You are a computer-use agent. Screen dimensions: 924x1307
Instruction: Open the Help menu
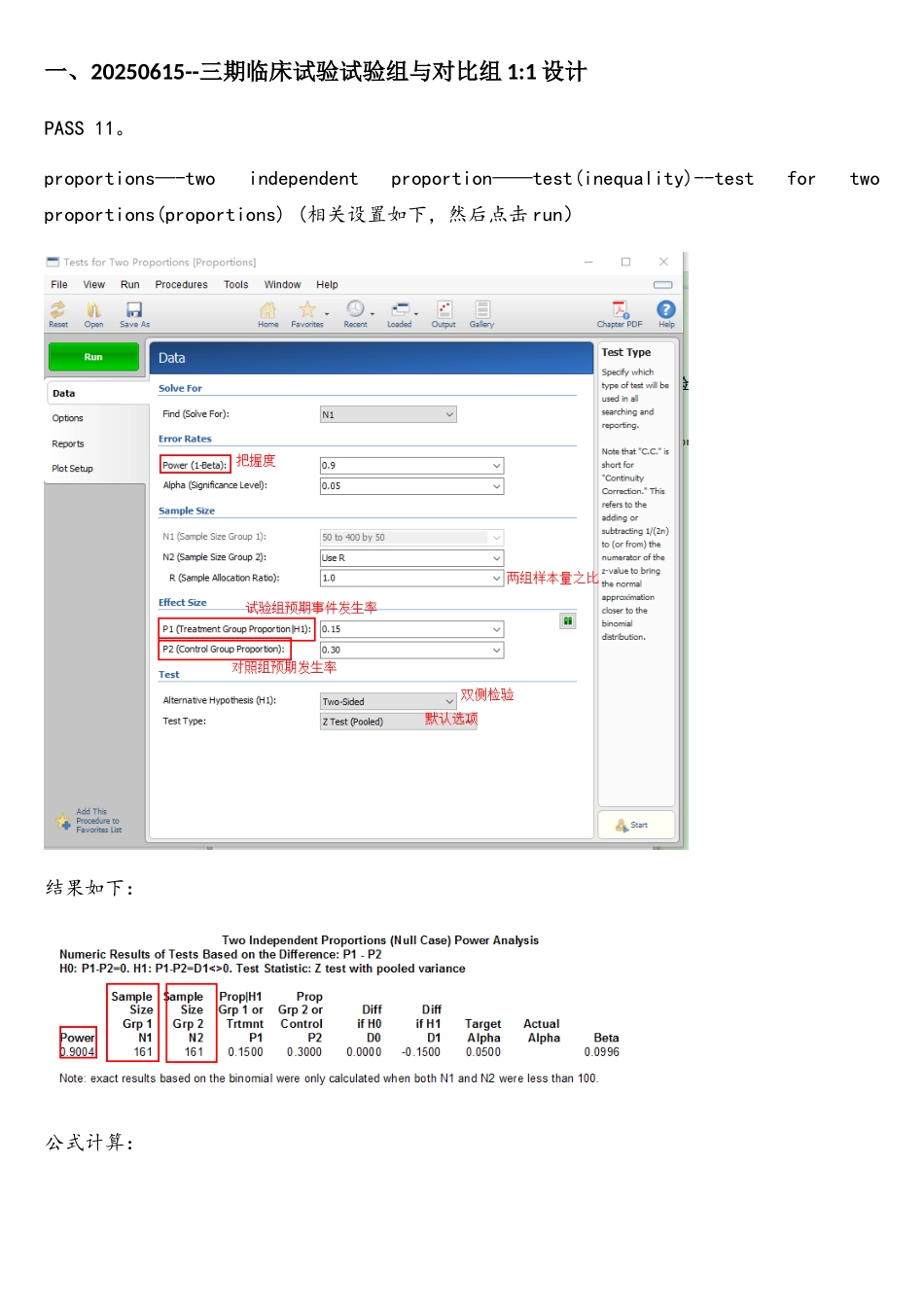tap(328, 285)
